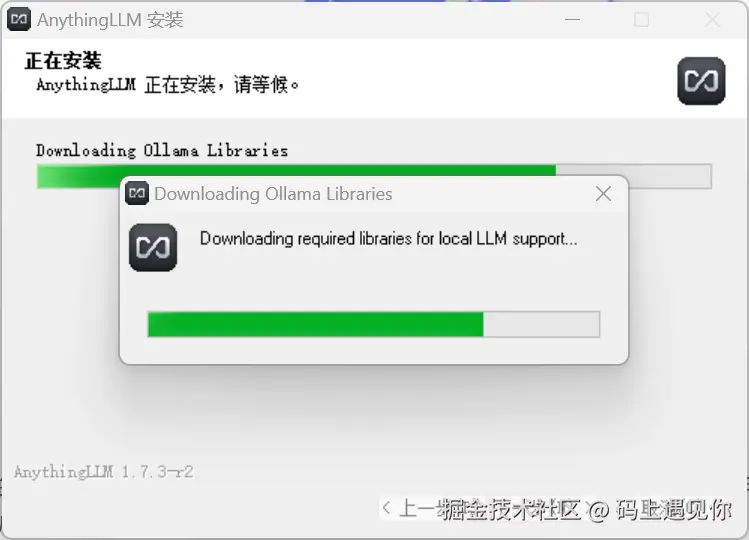Image resolution: width=749 pixels, height=540 pixels.
Task: Minimize the AnythingLLM installer window
Action: [572, 20]
